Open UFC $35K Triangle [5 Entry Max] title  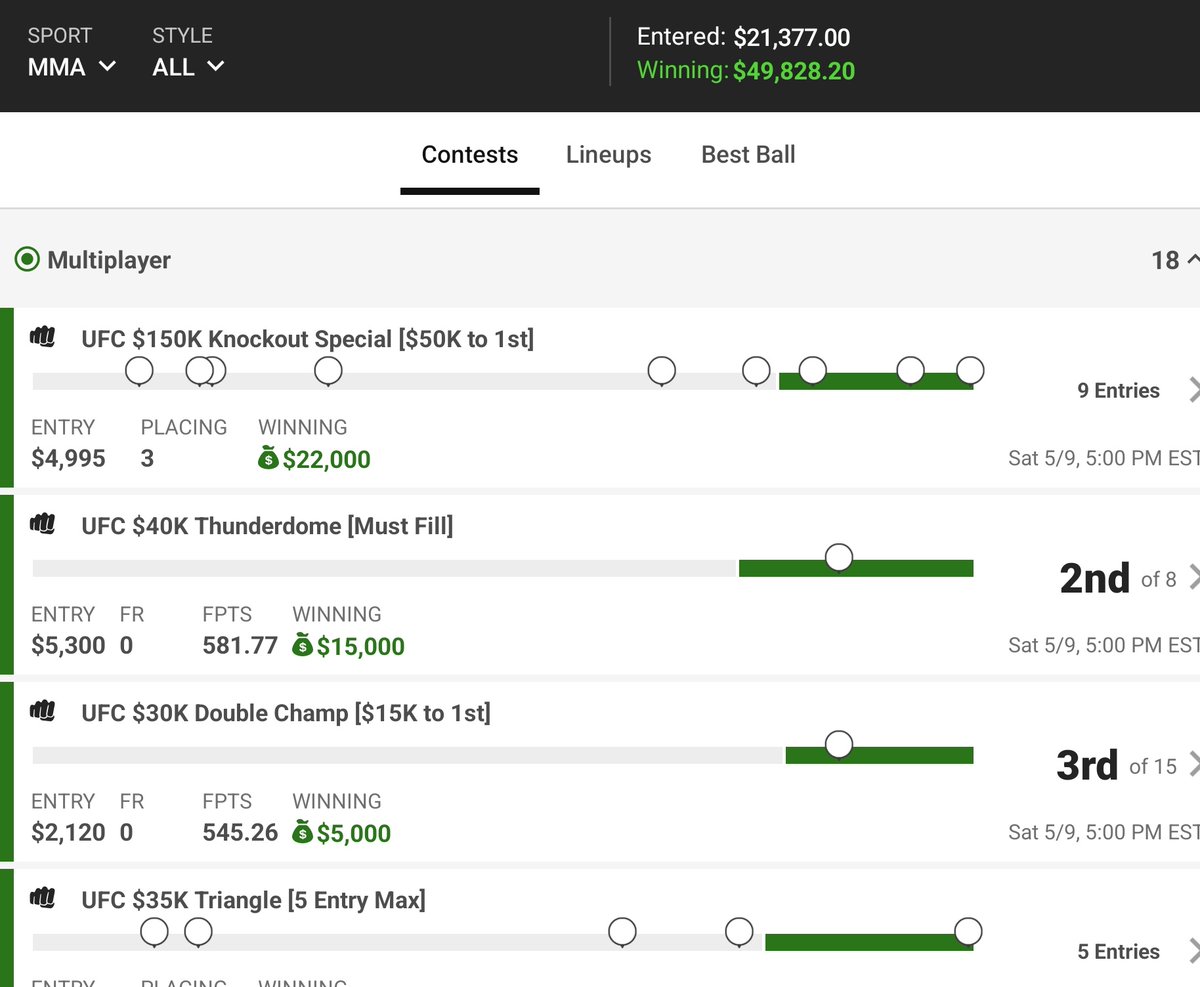tap(253, 900)
